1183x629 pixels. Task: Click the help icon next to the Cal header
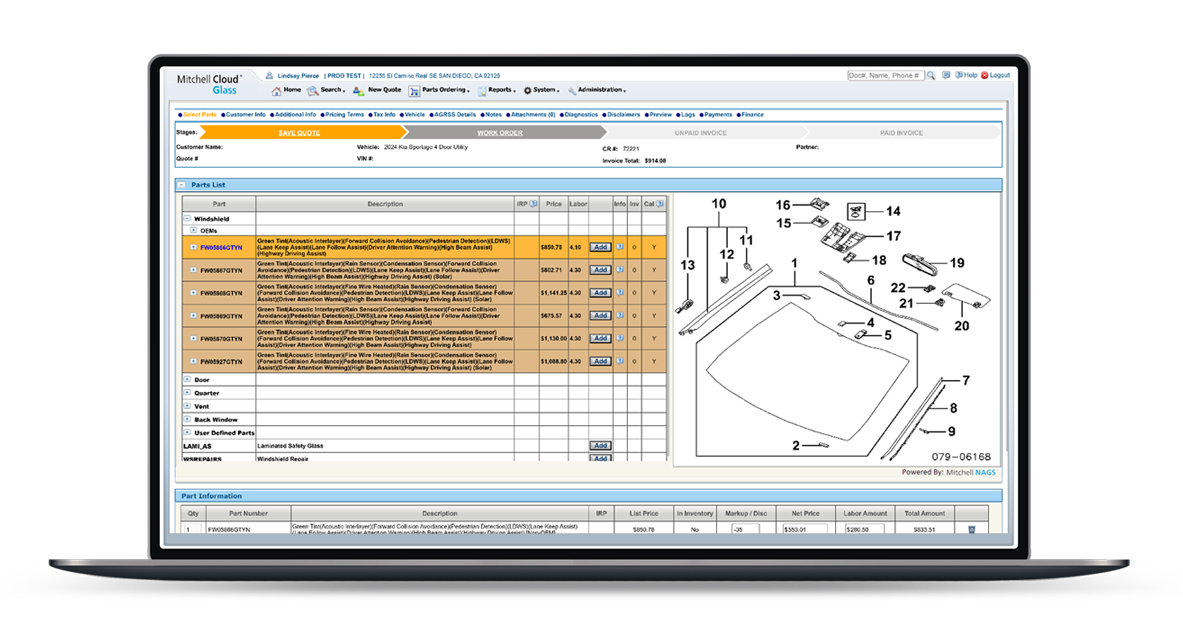click(661, 204)
